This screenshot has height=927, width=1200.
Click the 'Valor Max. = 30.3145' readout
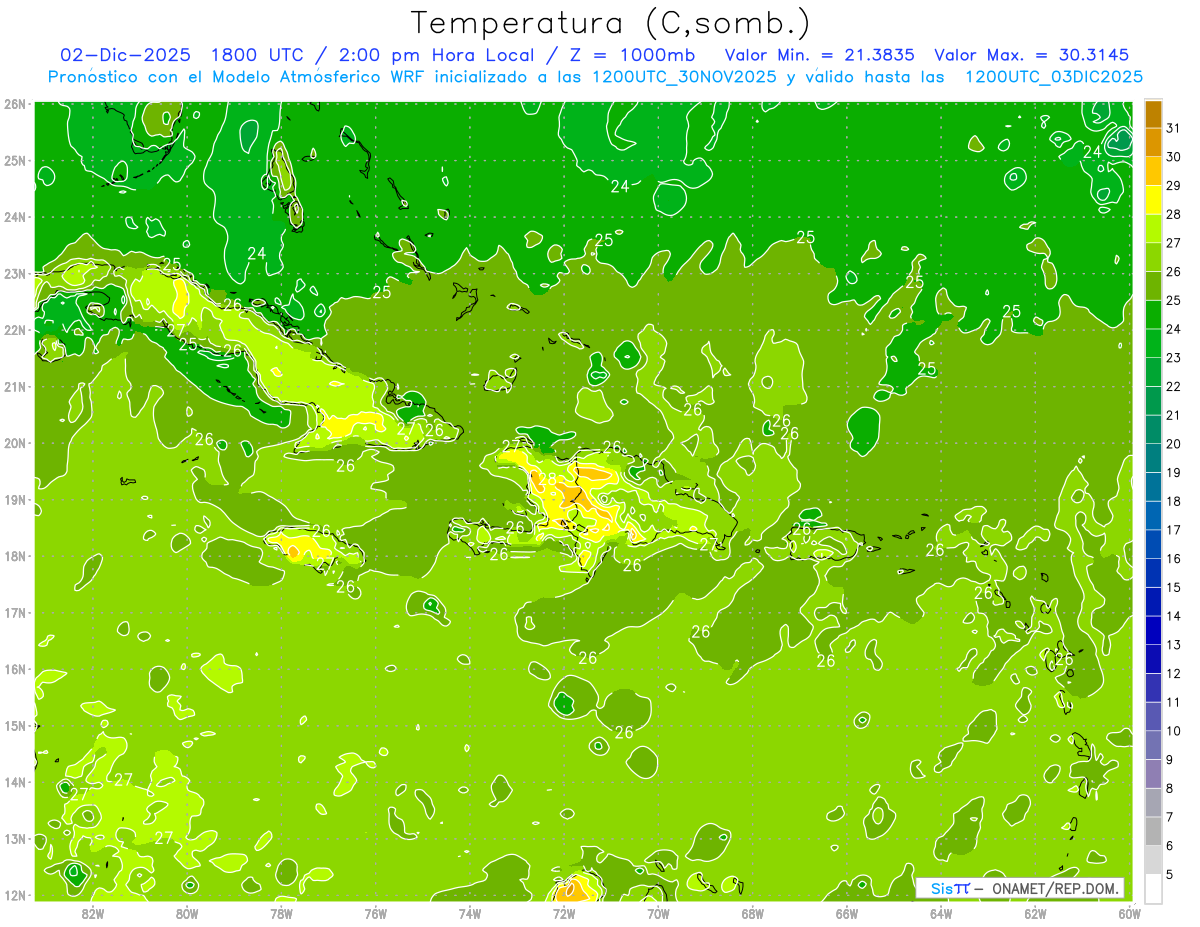[x=1032, y=55]
